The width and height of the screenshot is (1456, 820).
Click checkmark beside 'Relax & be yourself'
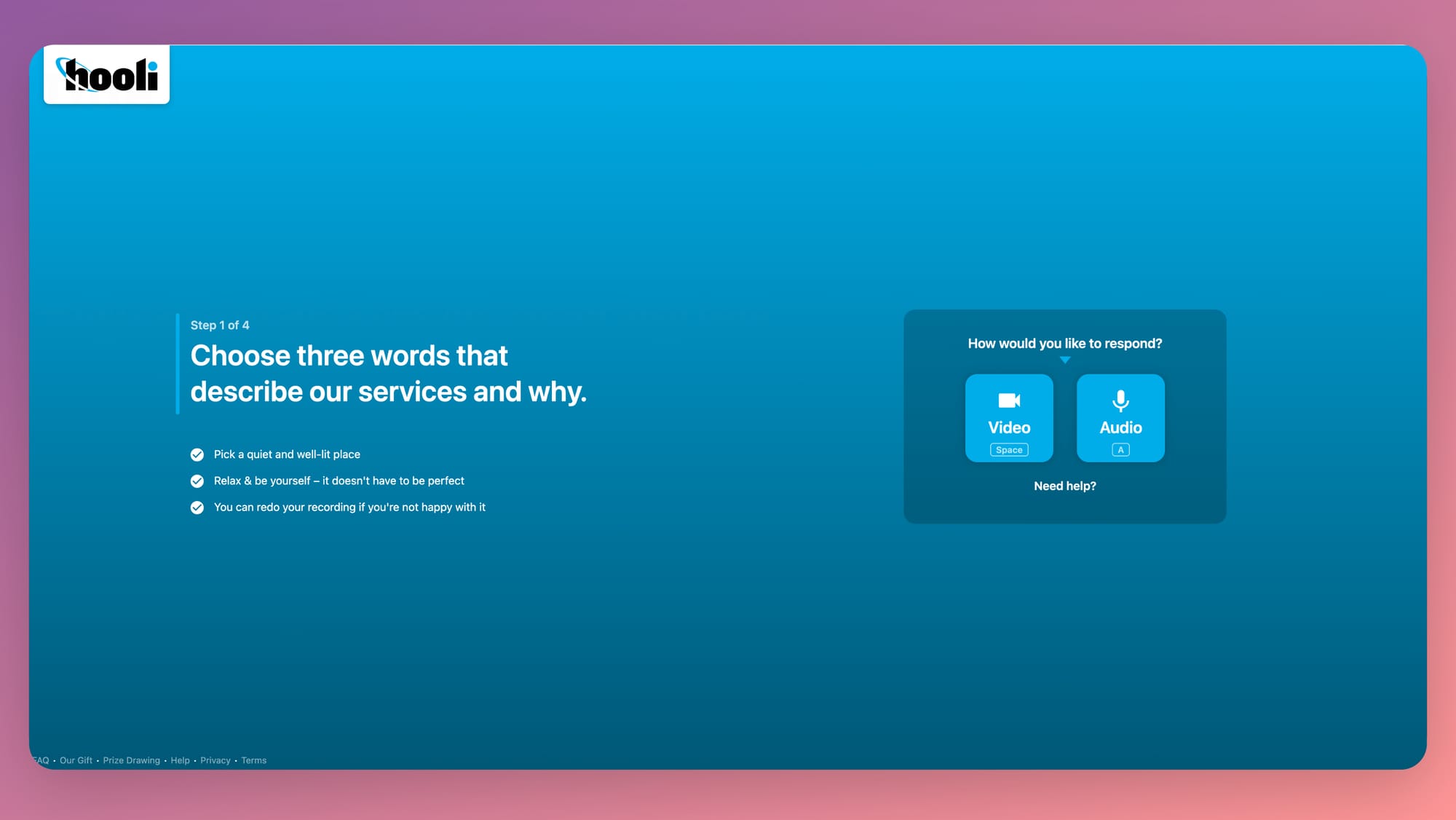[197, 481]
